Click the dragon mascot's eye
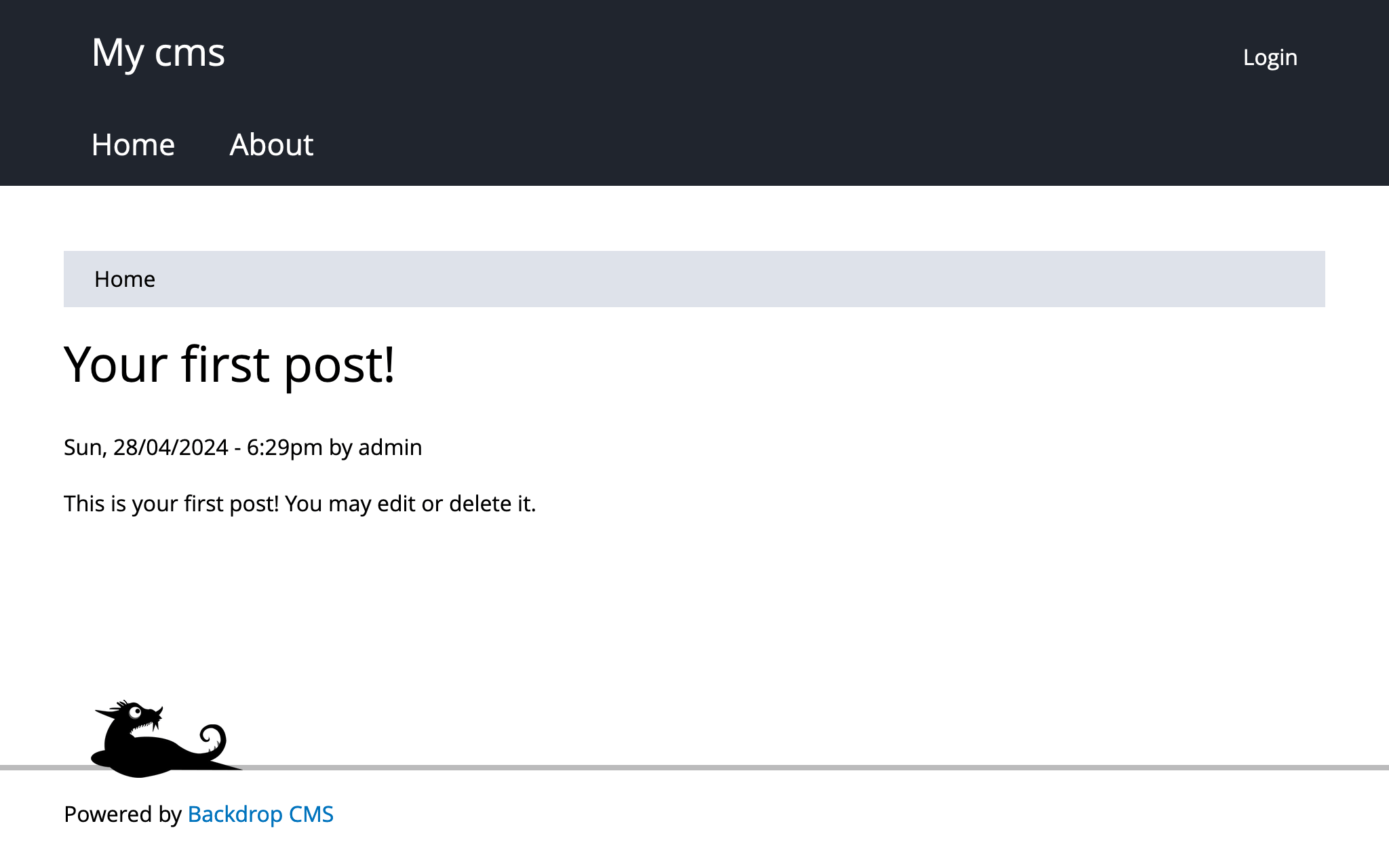The height and width of the screenshot is (868, 1389). 135,713
